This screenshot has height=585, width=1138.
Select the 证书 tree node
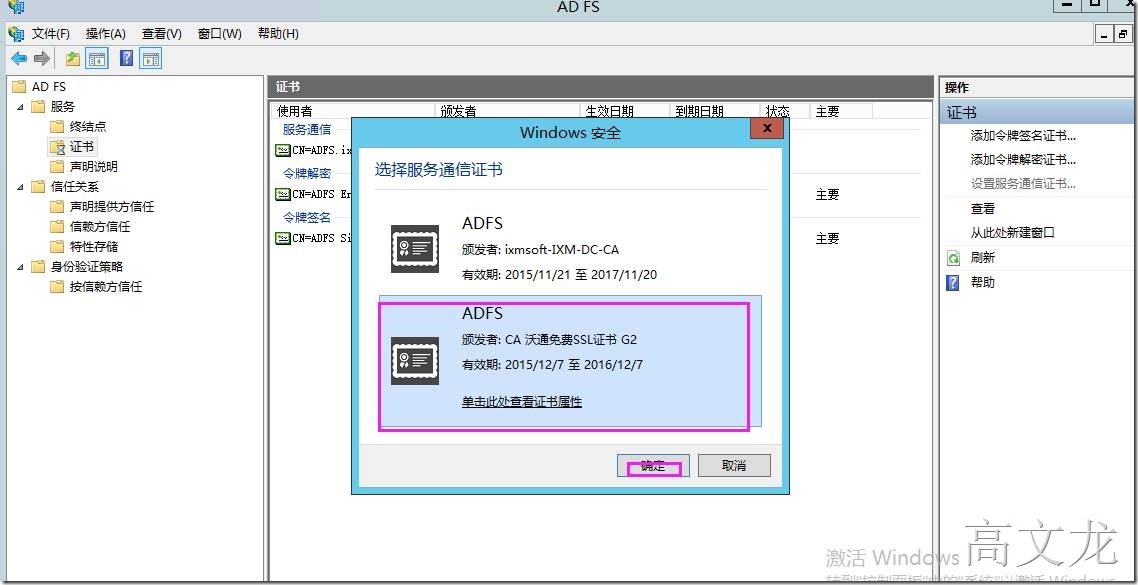click(81, 147)
